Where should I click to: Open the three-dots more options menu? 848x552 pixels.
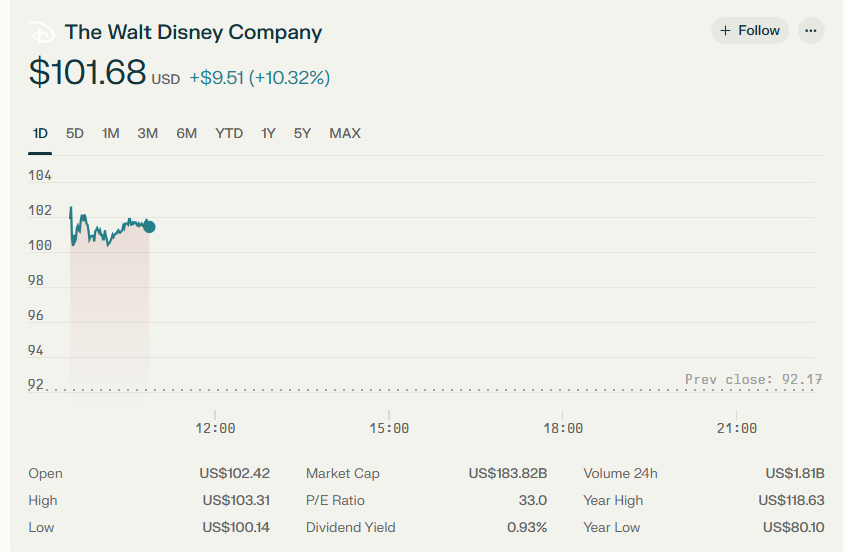[x=811, y=31]
